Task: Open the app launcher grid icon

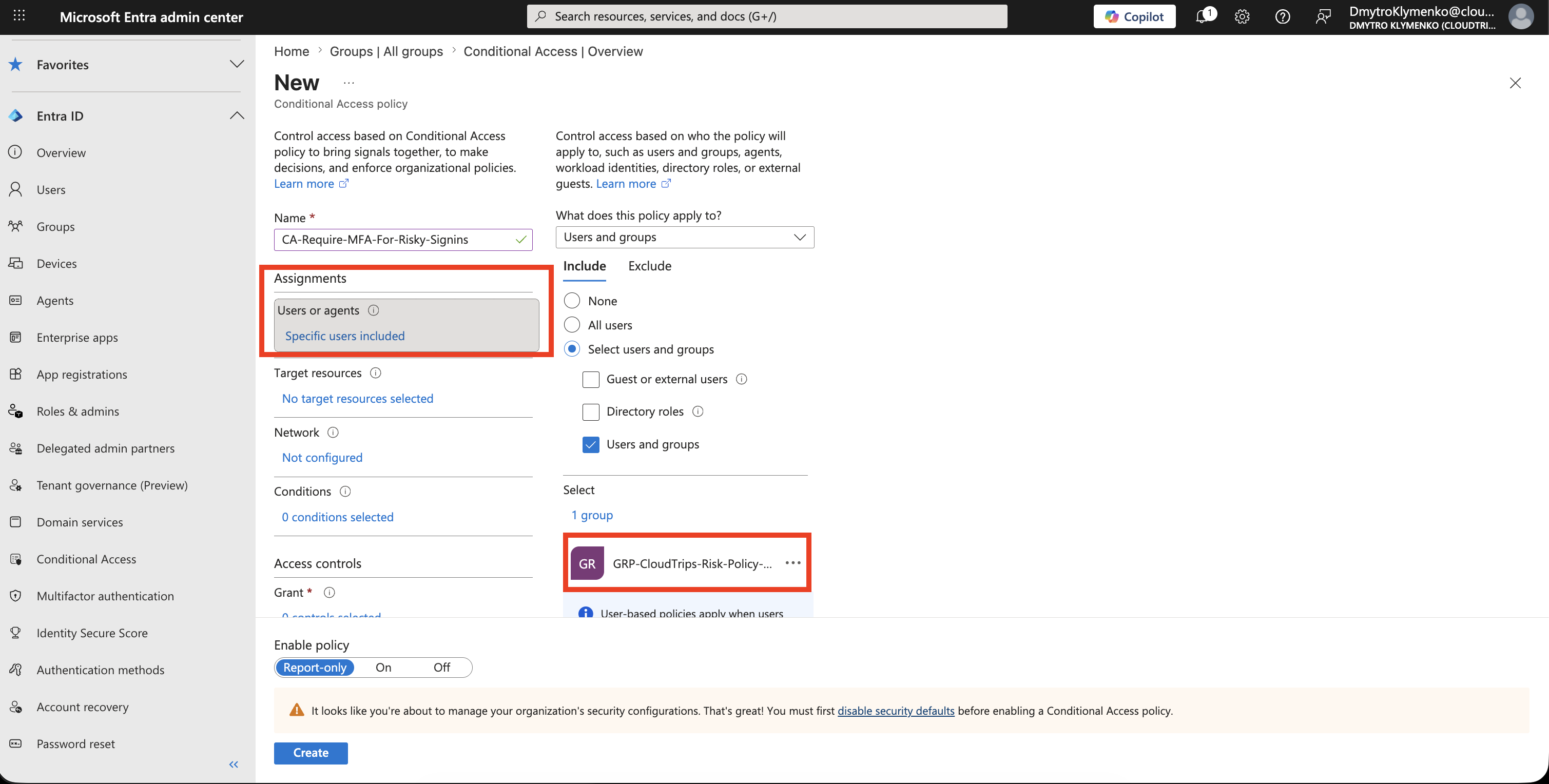Action: pyautogui.click(x=19, y=16)
